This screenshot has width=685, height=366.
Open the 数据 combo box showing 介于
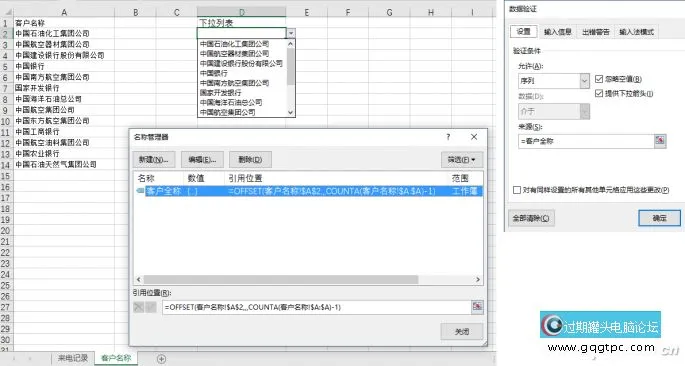(x=554, y=111)
